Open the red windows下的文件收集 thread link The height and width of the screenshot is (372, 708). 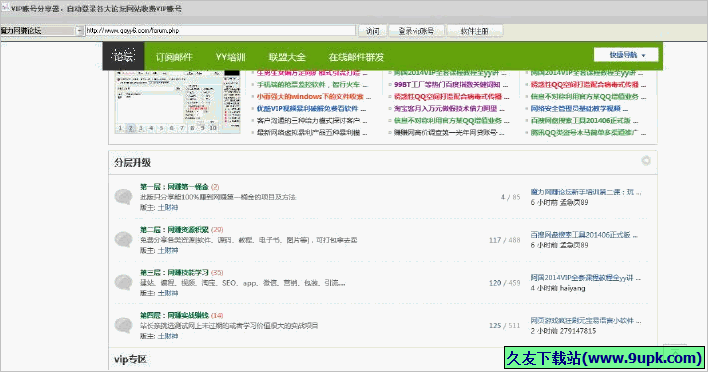click(313, 97)
